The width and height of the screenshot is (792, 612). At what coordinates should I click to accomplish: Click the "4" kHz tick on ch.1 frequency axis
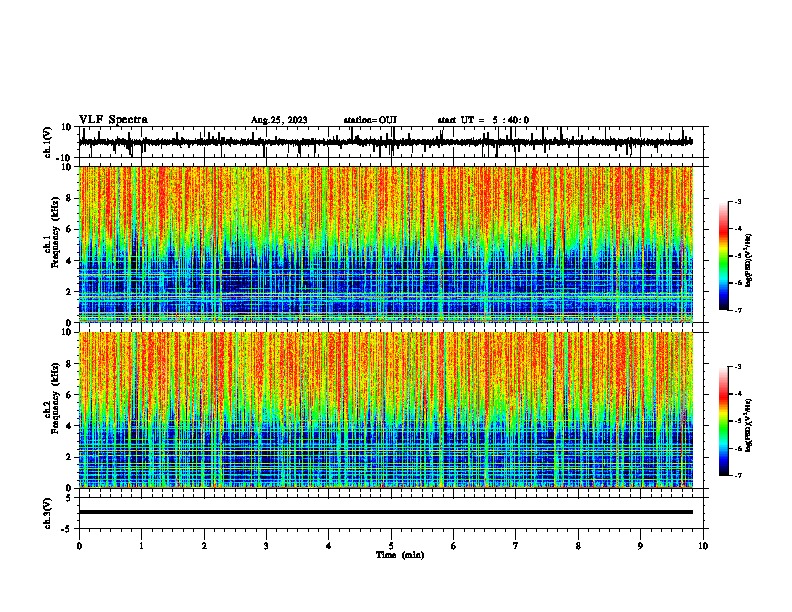pyautogui.click(x=69, y=261)
